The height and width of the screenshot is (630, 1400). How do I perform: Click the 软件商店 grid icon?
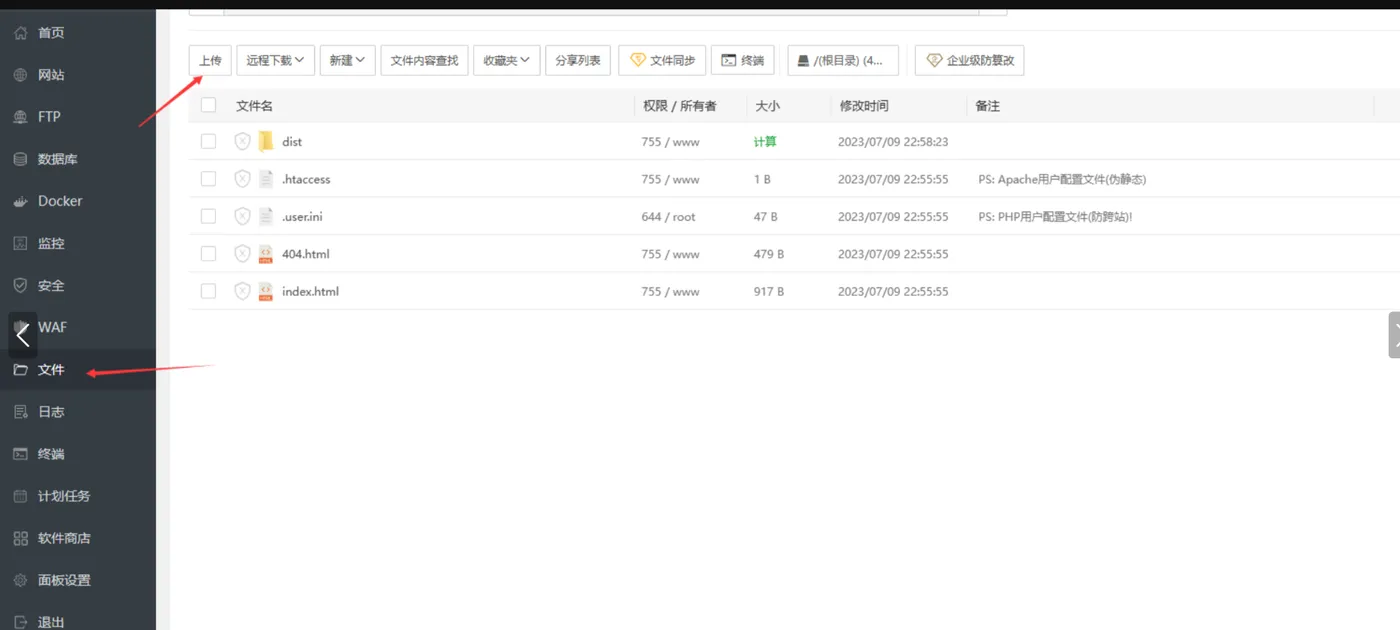[x=21, y=538]
